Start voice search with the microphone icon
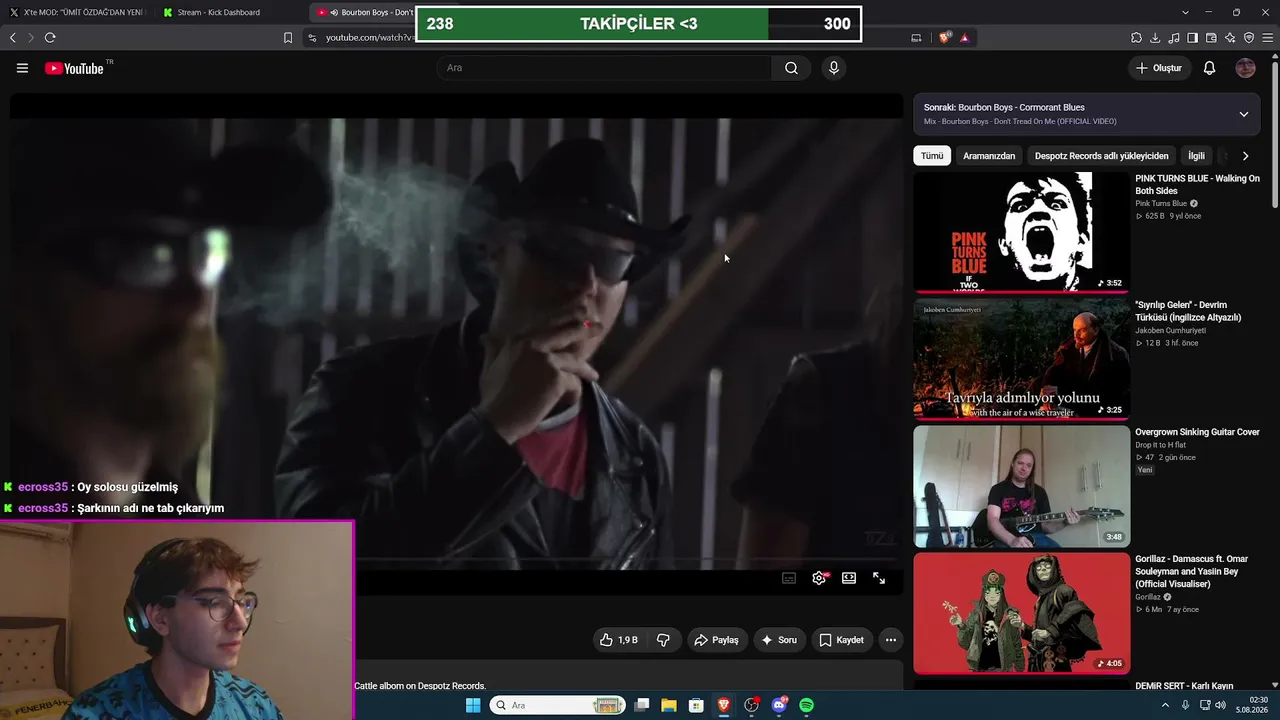Image resolution: width=1280 pixels, height=720 pixels. click(833, 68)
